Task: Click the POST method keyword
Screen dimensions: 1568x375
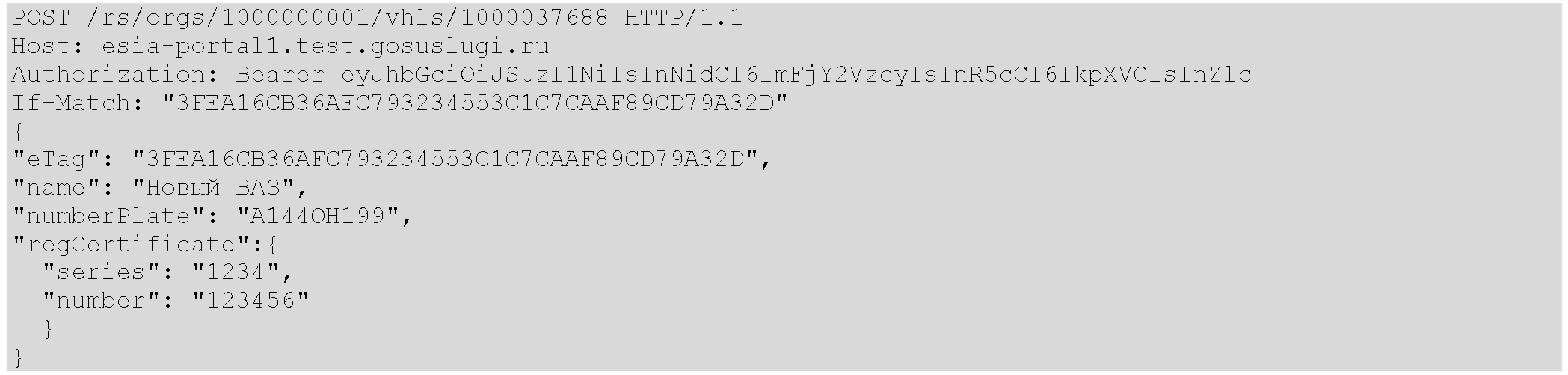Action: (41, 18)
